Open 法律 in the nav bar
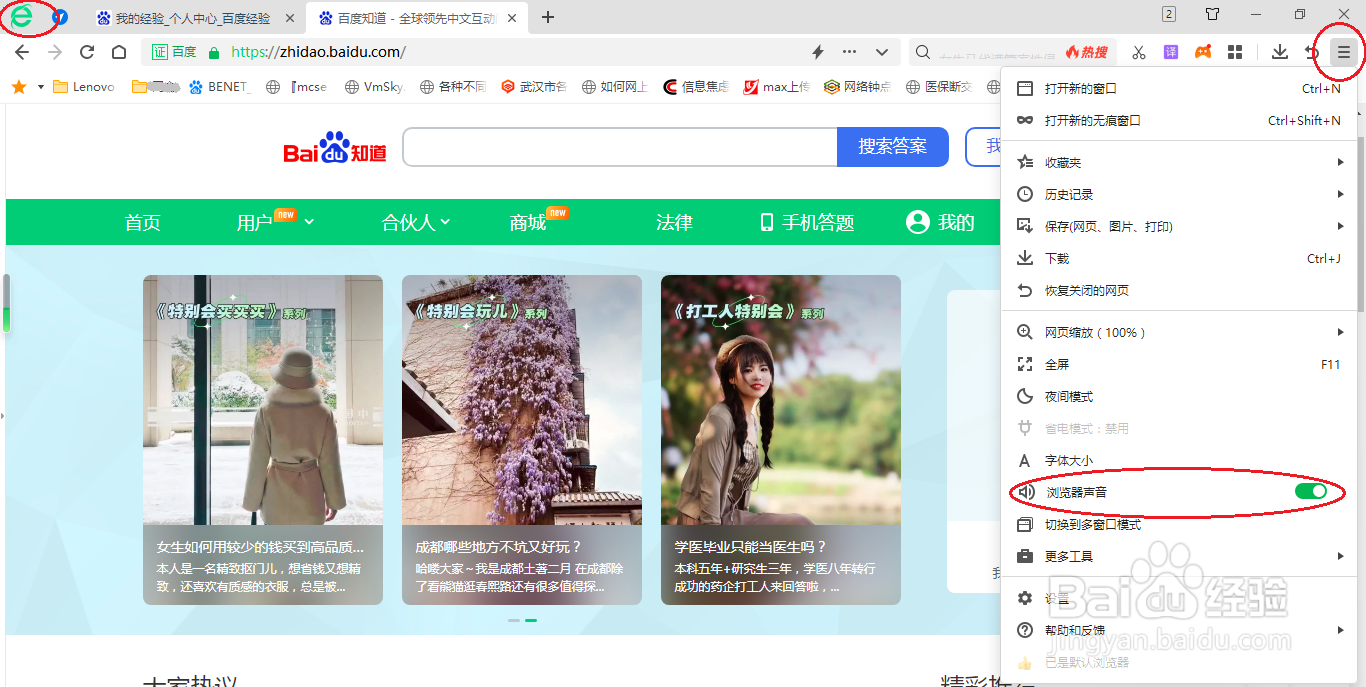 tap(674, 222)
